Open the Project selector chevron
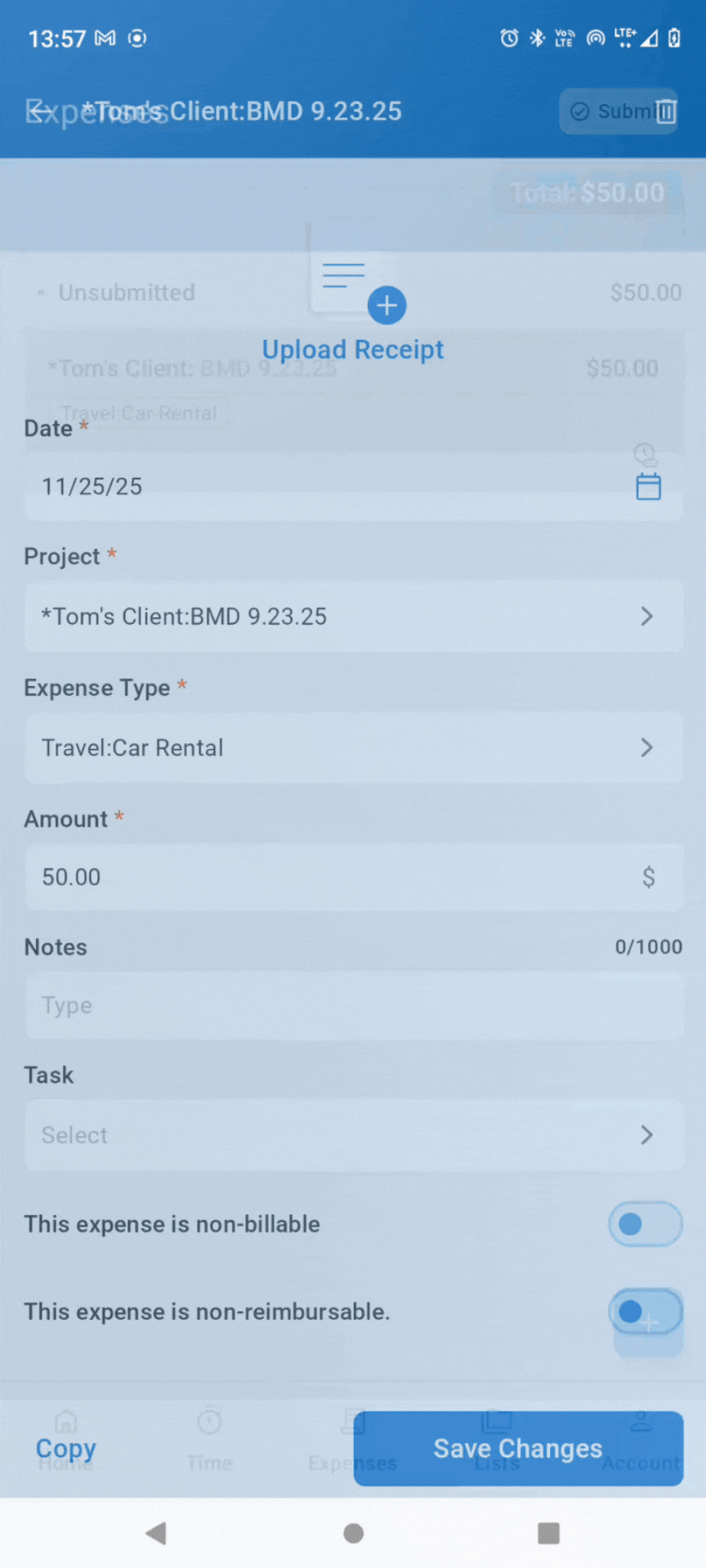Screen dimensions: 706x1568 coord(646,617)
